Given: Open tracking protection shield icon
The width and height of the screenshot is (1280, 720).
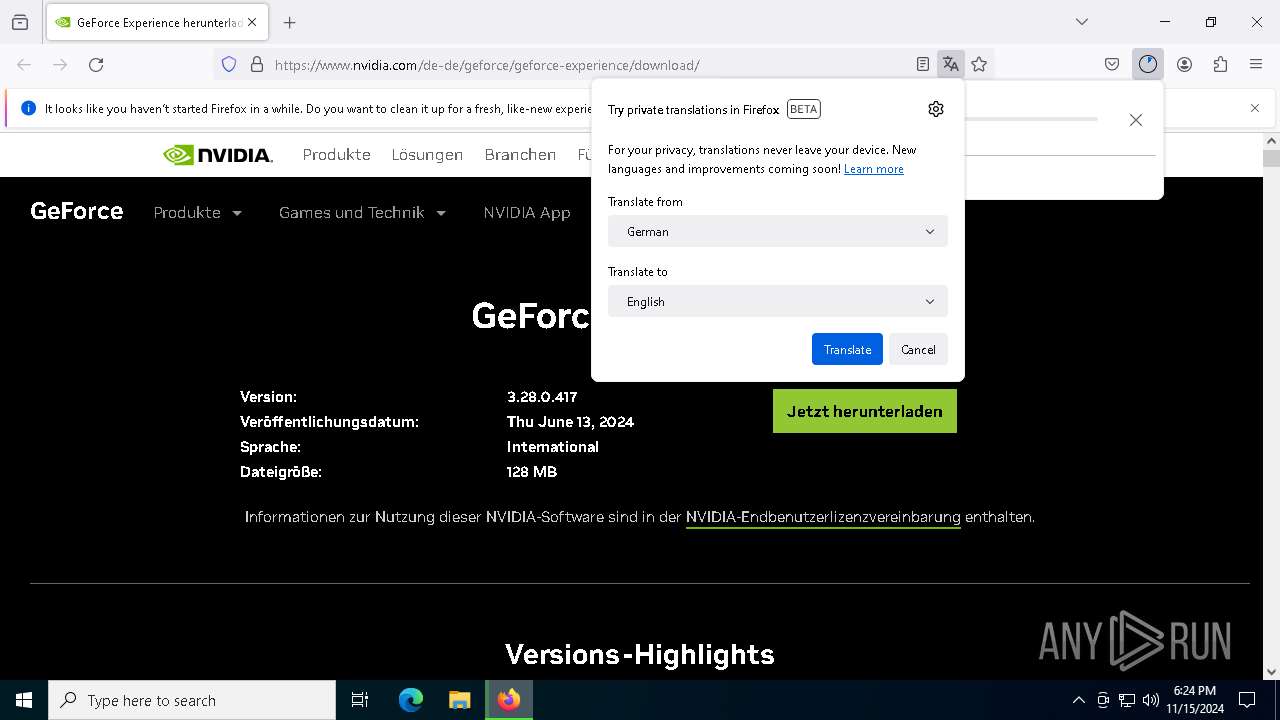Looking at the screenshot, I should click(229, 64).
